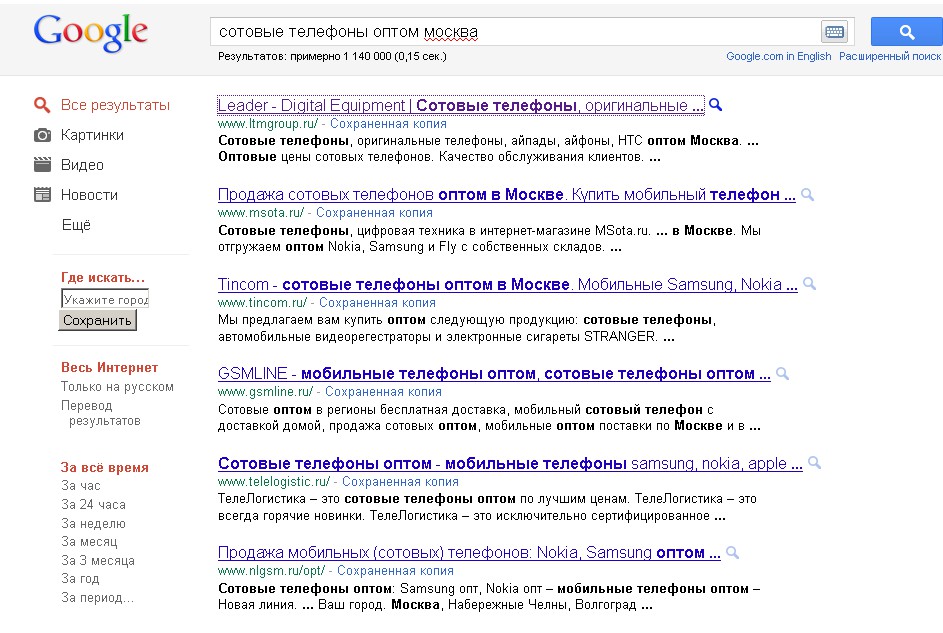Select Весь Интернет filter

109,367
